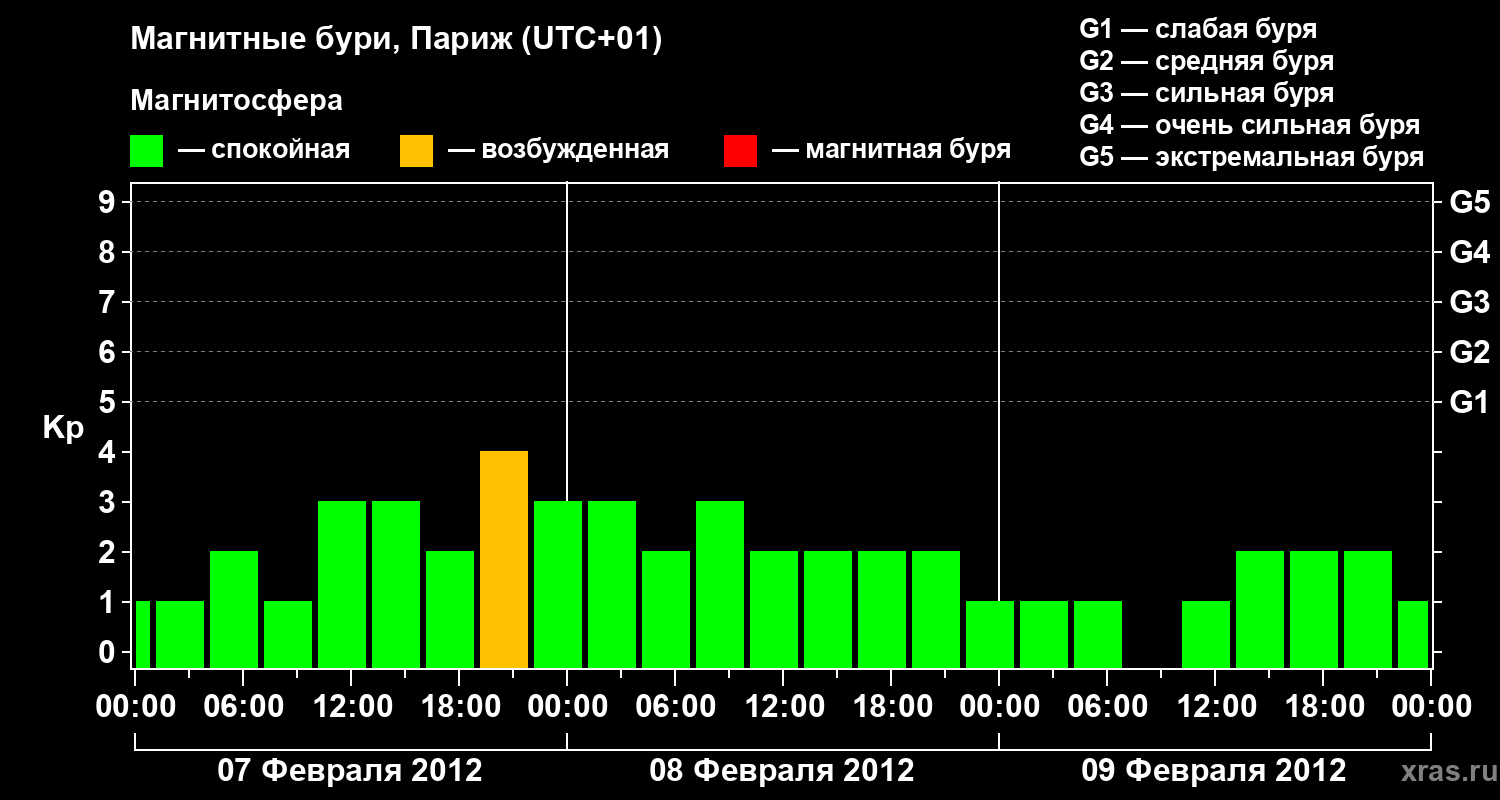The height and width of the screenshot is (800, 1500).
Task: Click the red 'магнитная буря' legend swatch
Action: coord(740,151)
